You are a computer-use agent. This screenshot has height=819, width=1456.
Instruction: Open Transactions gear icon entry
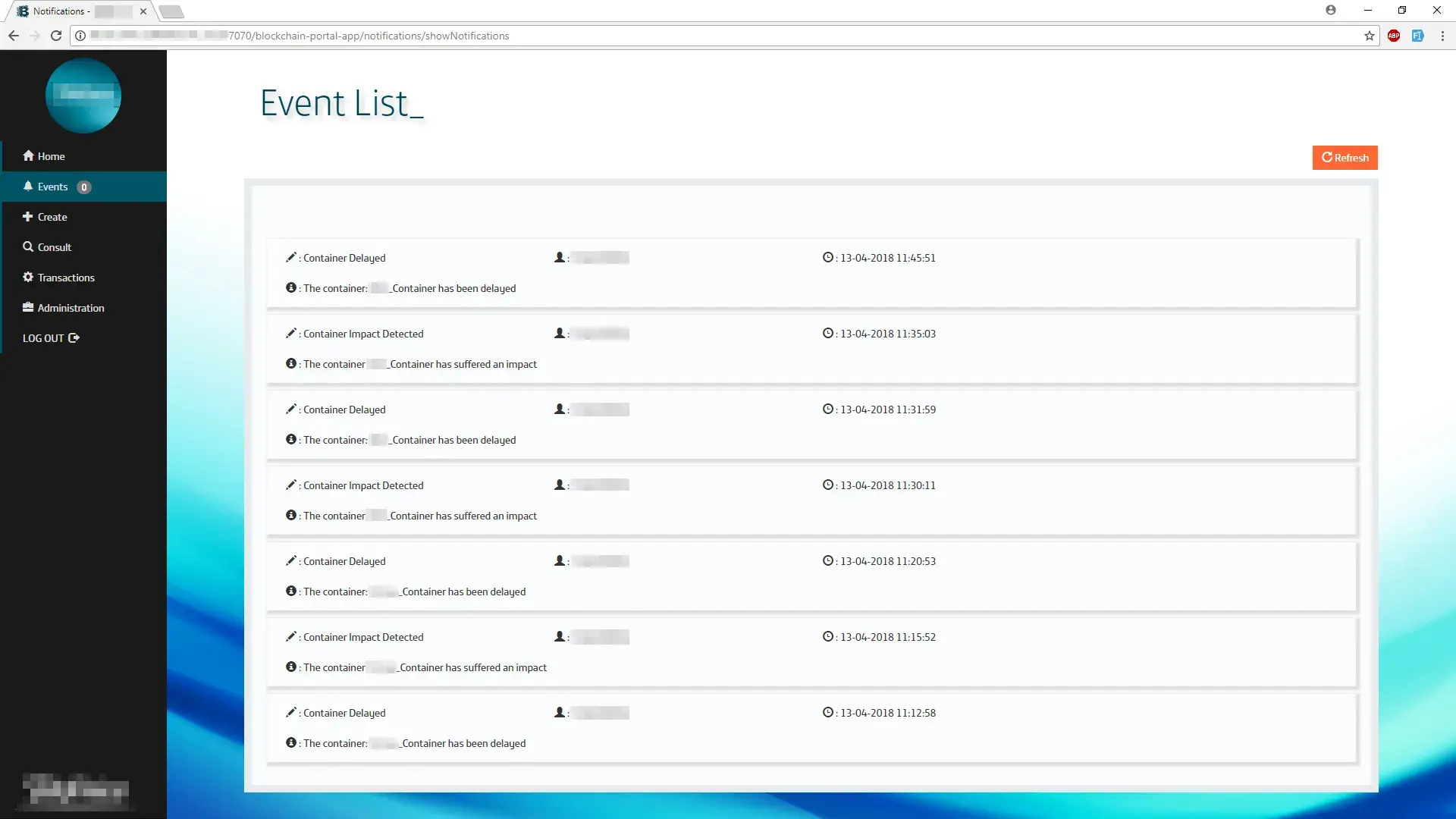click(28, 277)
